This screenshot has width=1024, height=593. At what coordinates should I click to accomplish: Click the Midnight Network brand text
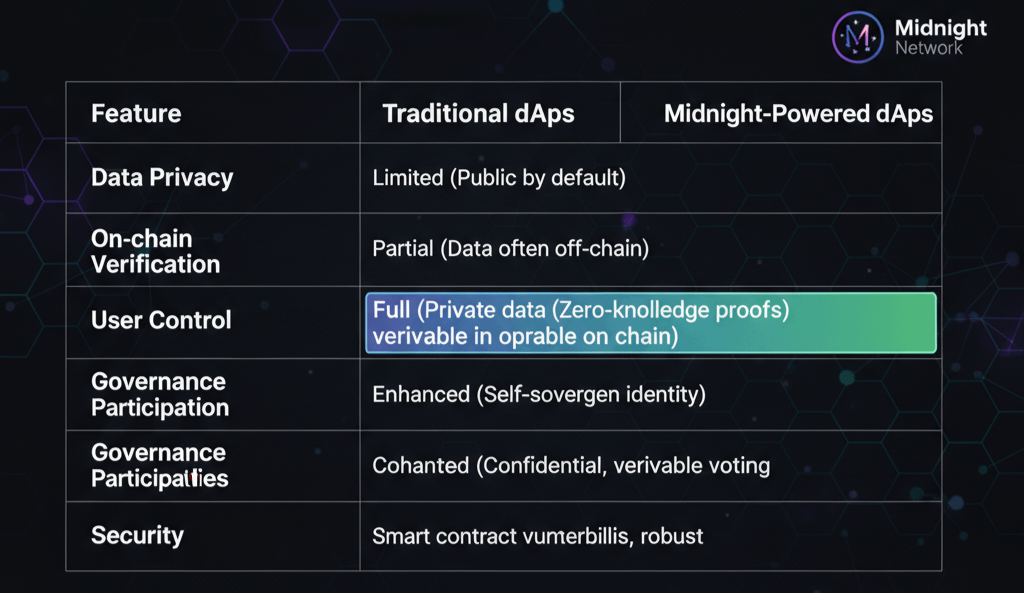click(x=940, y=38)
